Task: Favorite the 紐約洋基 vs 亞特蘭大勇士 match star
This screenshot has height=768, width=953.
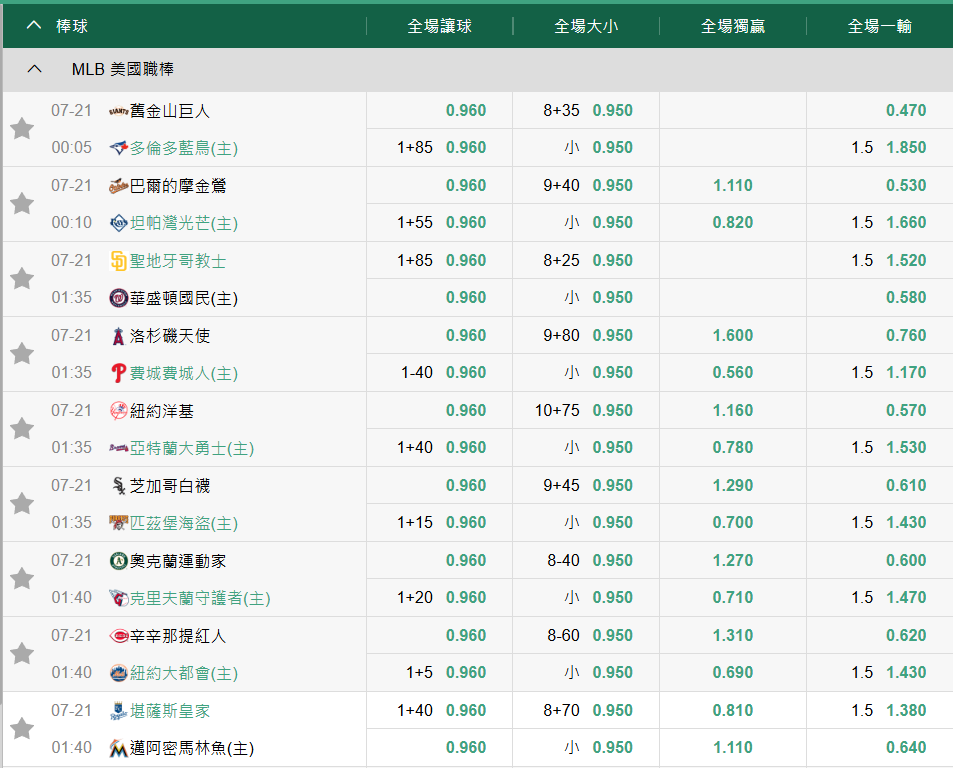Action: coord(22,429)
